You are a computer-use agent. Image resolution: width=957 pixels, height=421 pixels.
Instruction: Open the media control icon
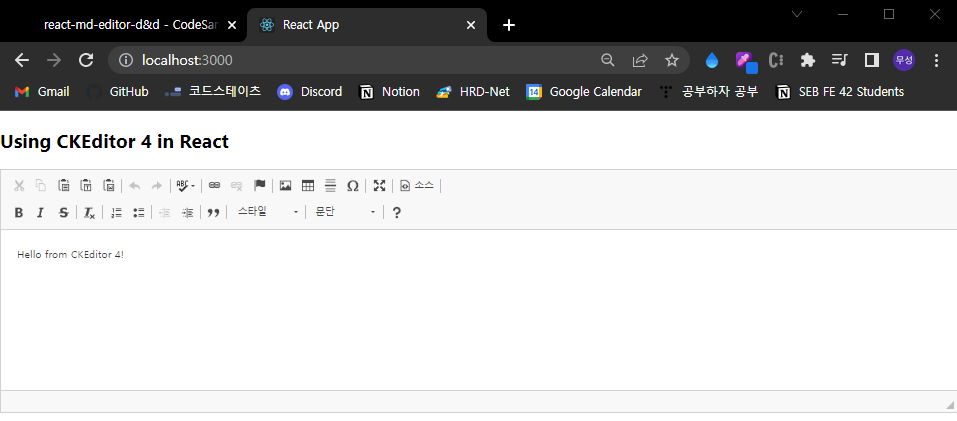pos(840,60)
